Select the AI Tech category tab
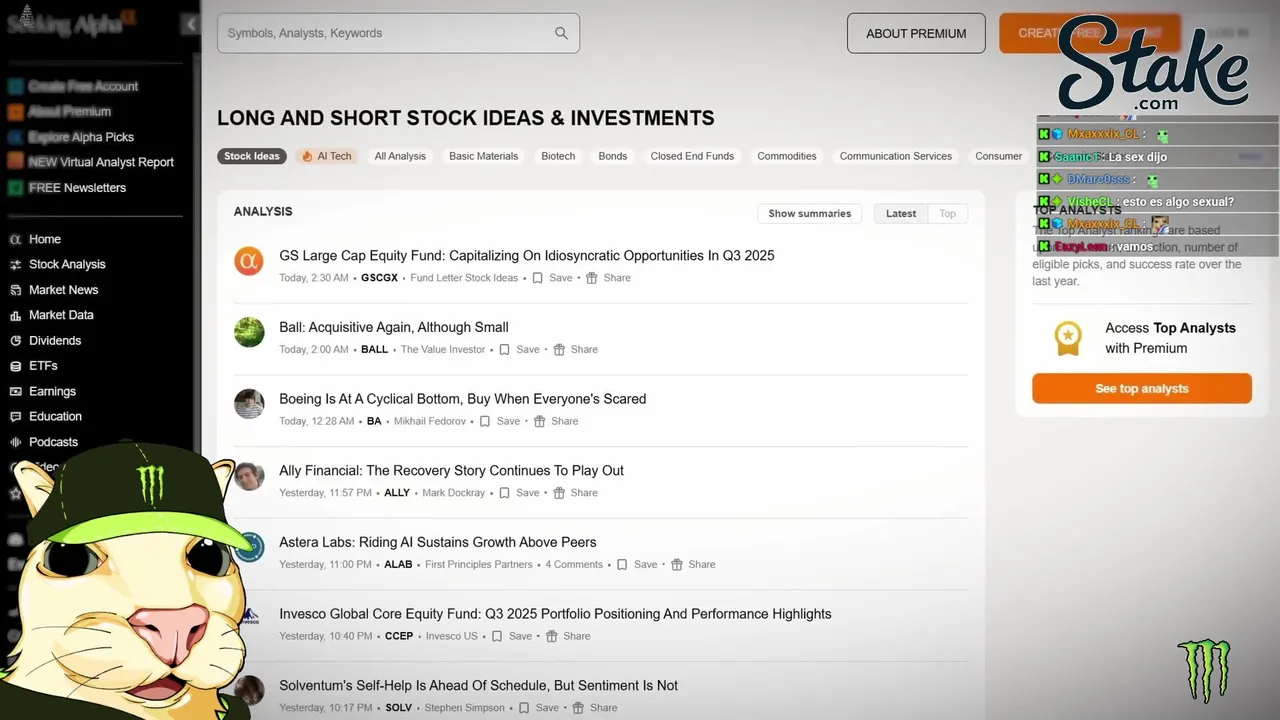This screenshot has width=1280, height=720. (326, 156)
